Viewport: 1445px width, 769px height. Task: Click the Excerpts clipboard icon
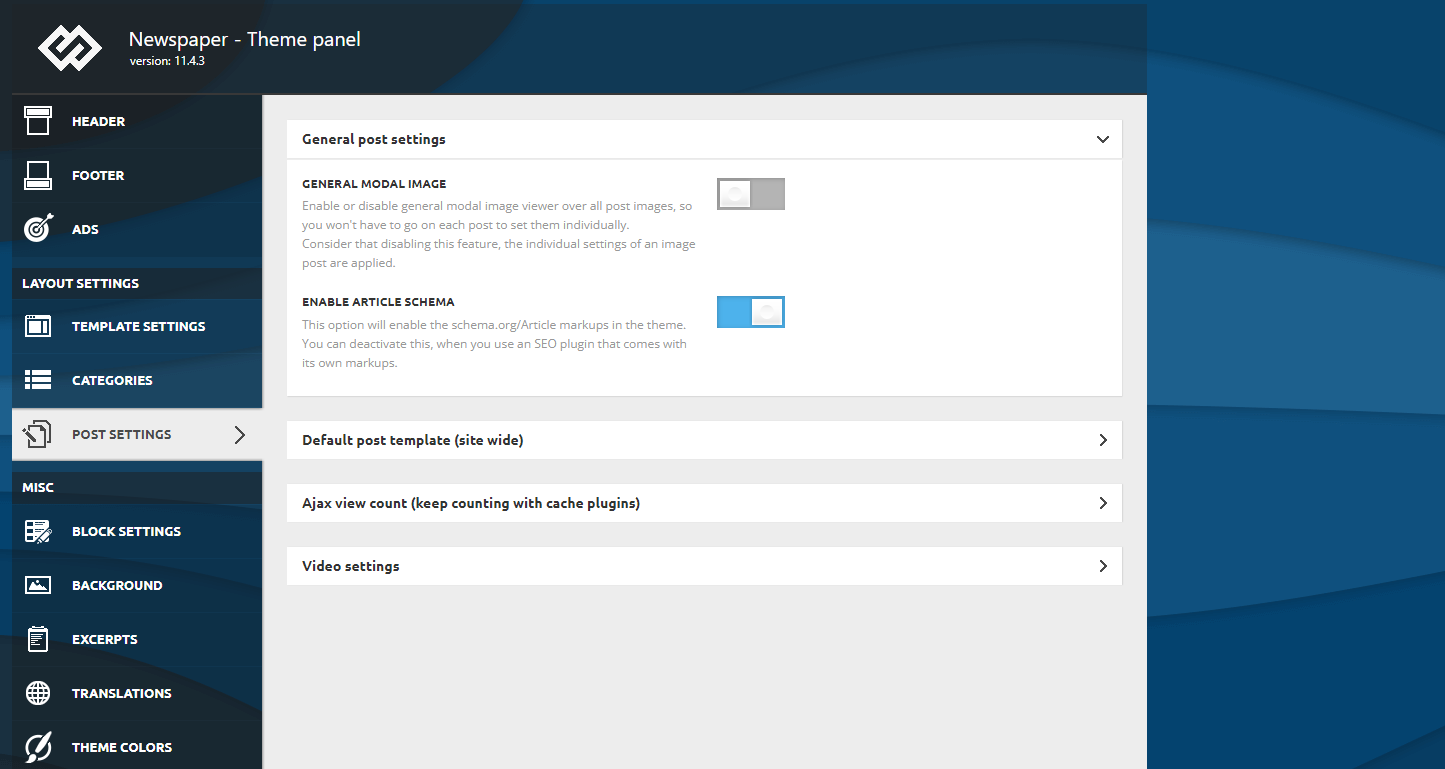point(38,639)
